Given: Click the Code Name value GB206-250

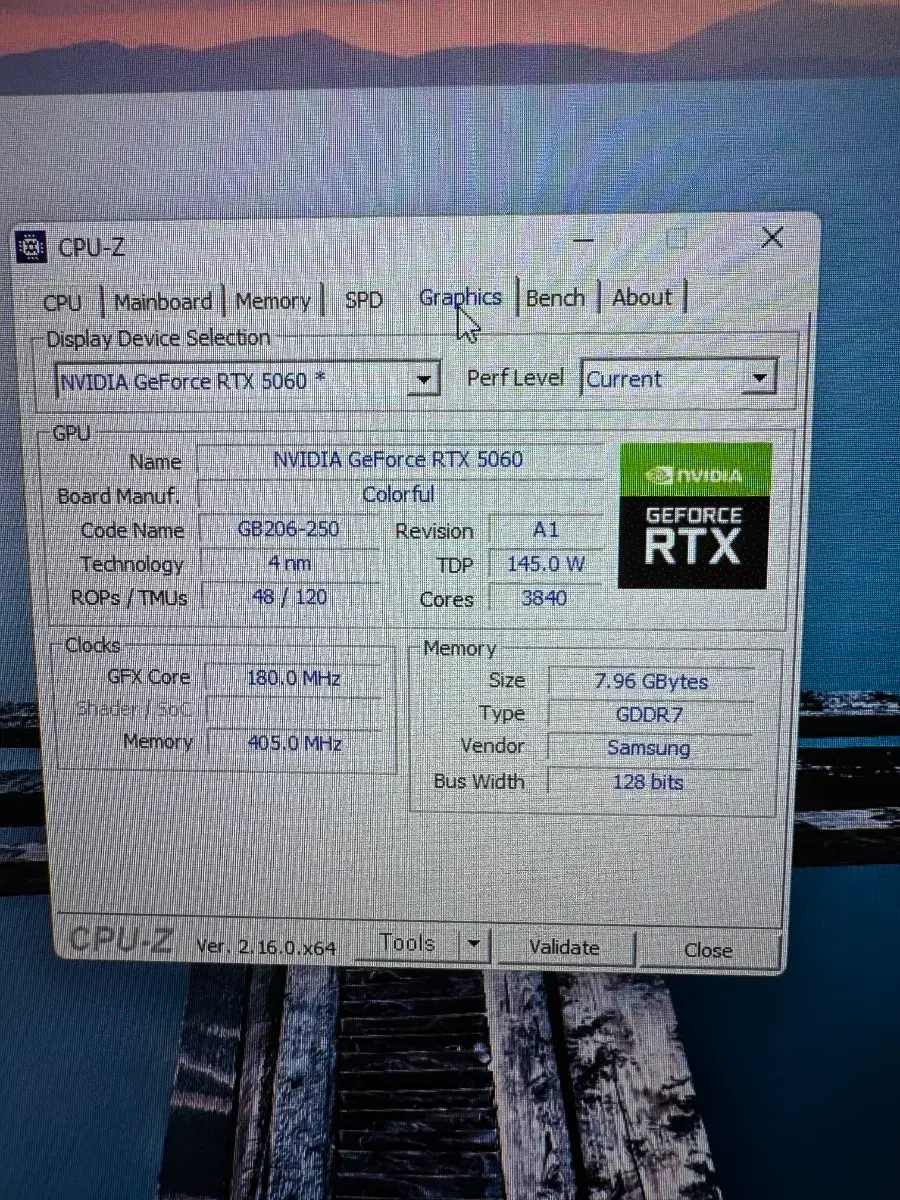Looking at the screenshot, I should tap(289, 529).
